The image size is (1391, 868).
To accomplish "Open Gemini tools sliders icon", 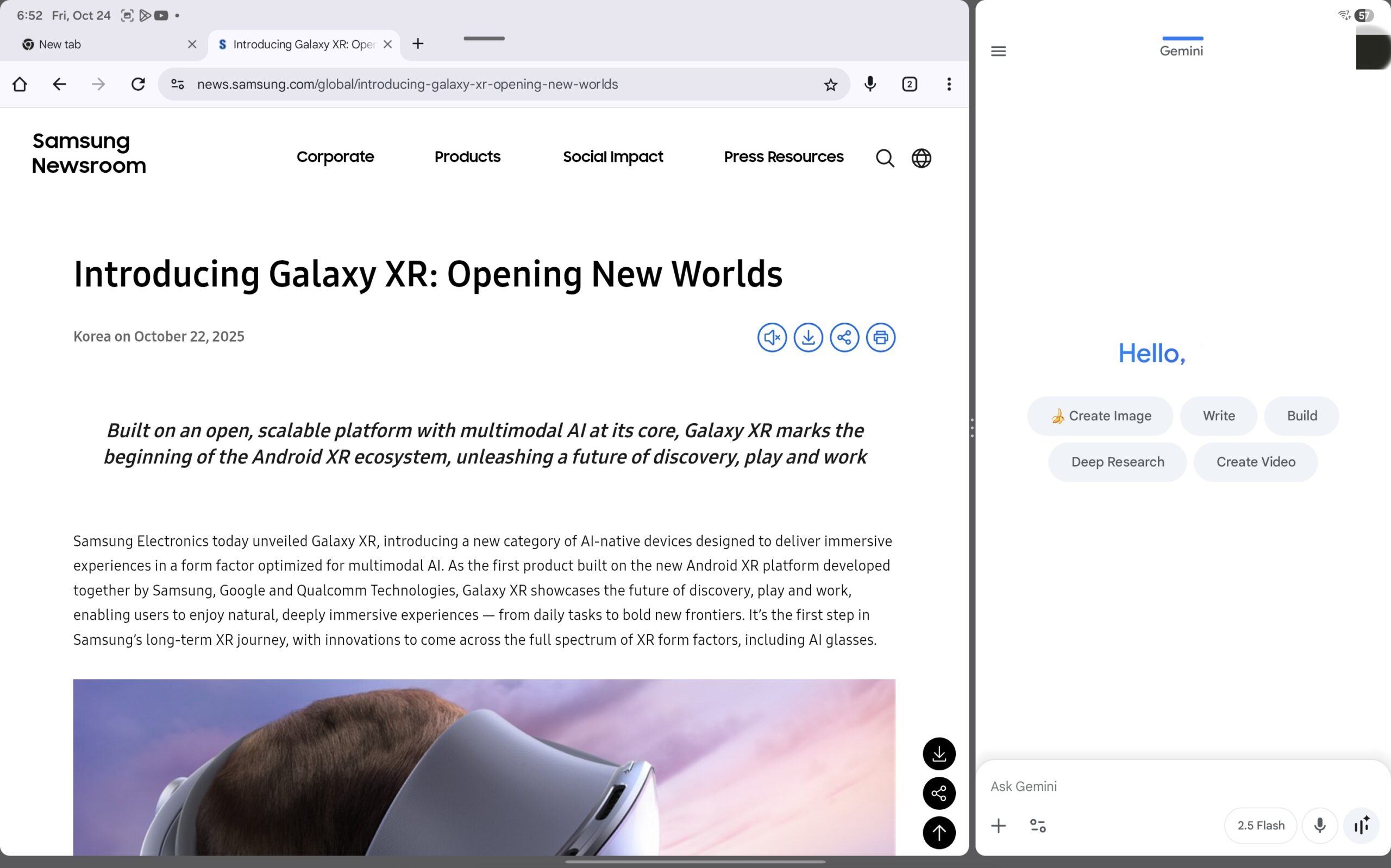I will click(1038, 826).
